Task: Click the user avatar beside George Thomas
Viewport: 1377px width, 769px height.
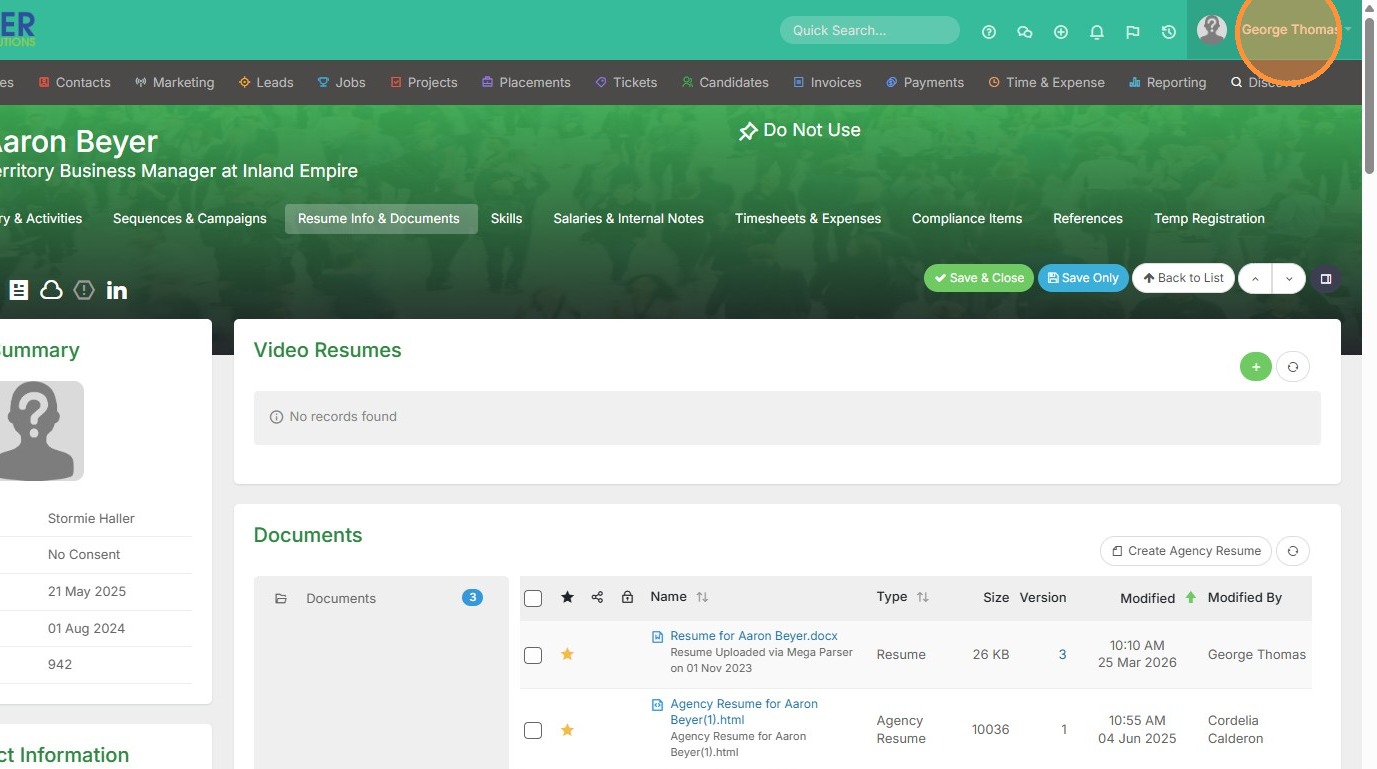Action: (1212, 30)
